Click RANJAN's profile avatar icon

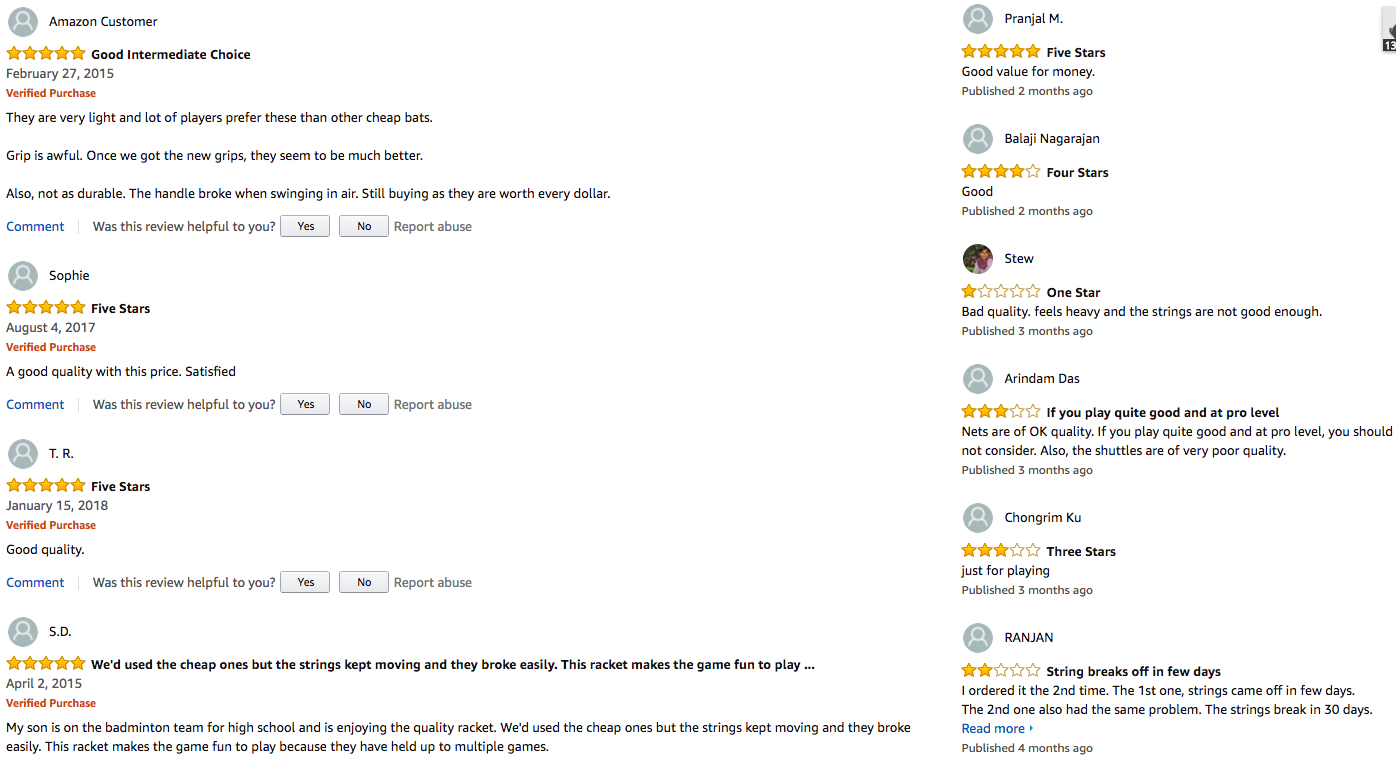pyautogui.click(x=978, y=638)
